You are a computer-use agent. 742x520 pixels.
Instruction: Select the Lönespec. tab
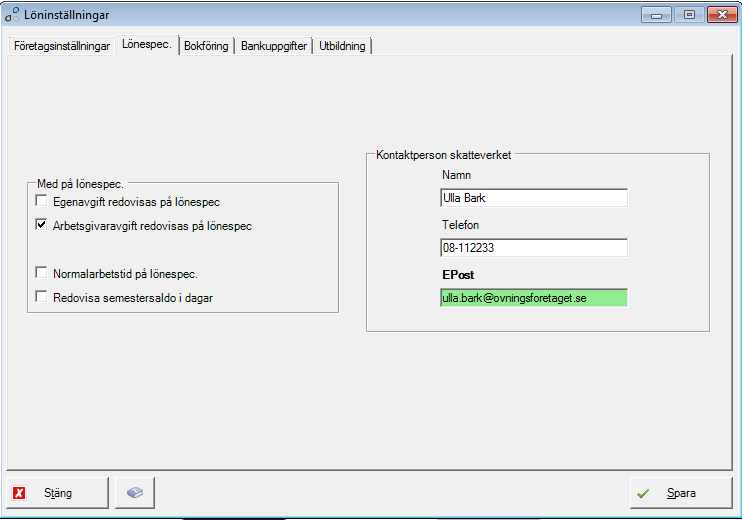(x=147, y=44)
